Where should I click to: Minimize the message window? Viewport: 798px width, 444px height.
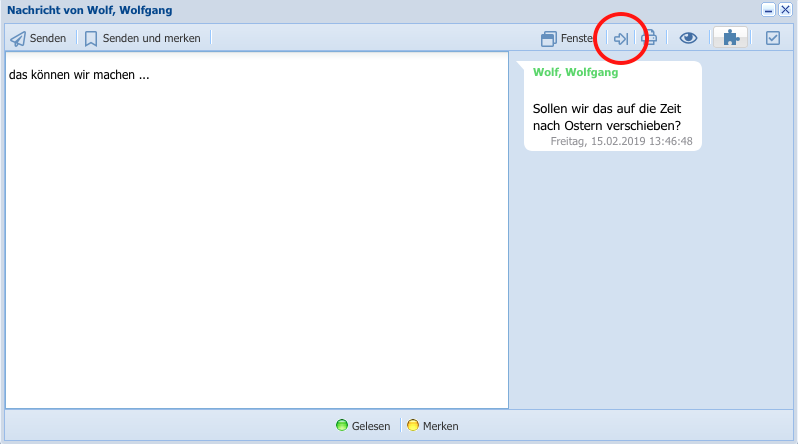point(768,10)
